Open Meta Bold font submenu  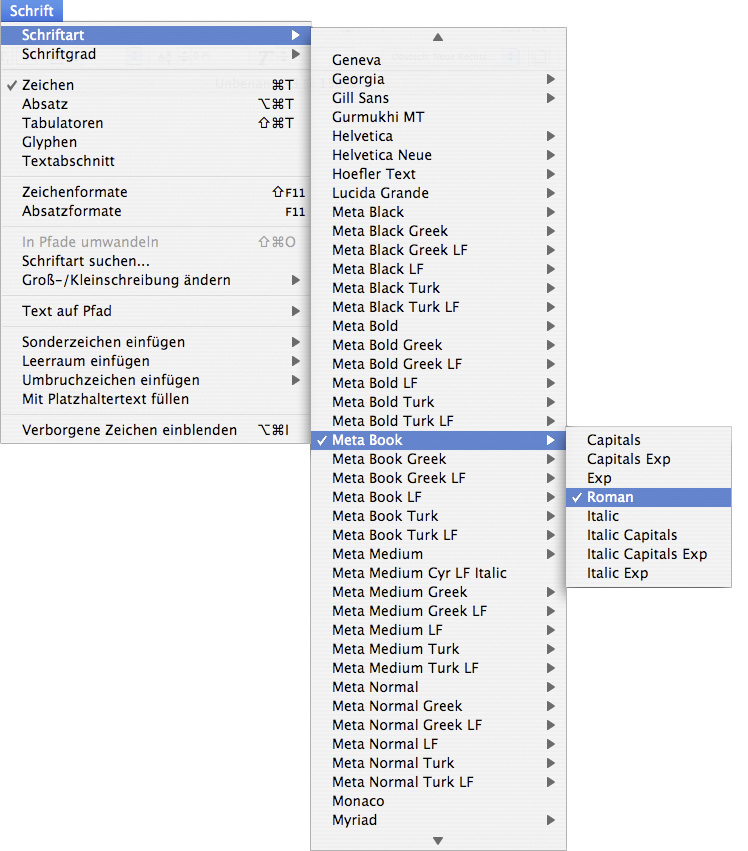[x=439, y=326]
